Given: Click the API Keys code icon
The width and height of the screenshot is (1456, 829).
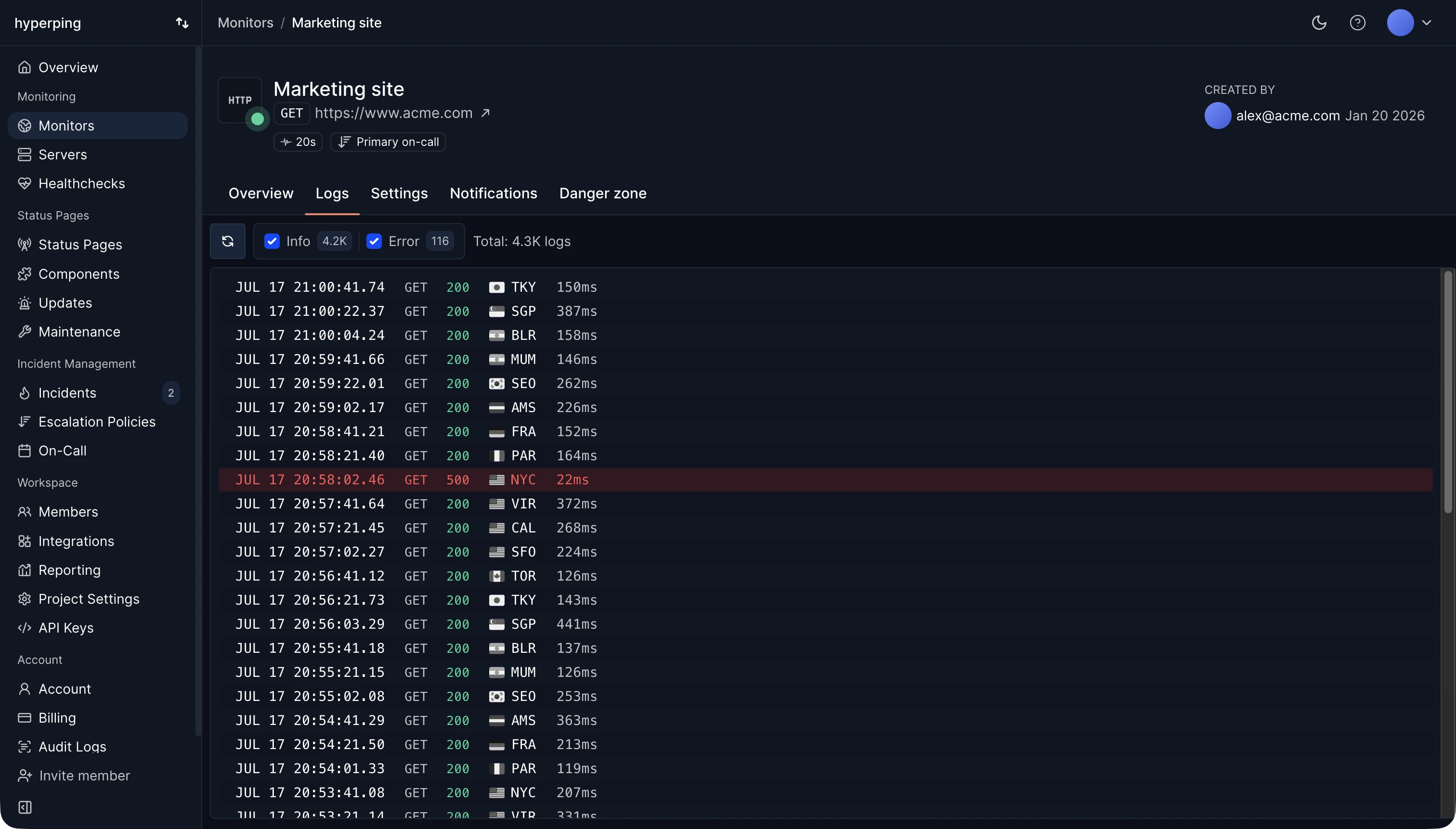Looking at the screenshot, I should click(x=25, y=627).
